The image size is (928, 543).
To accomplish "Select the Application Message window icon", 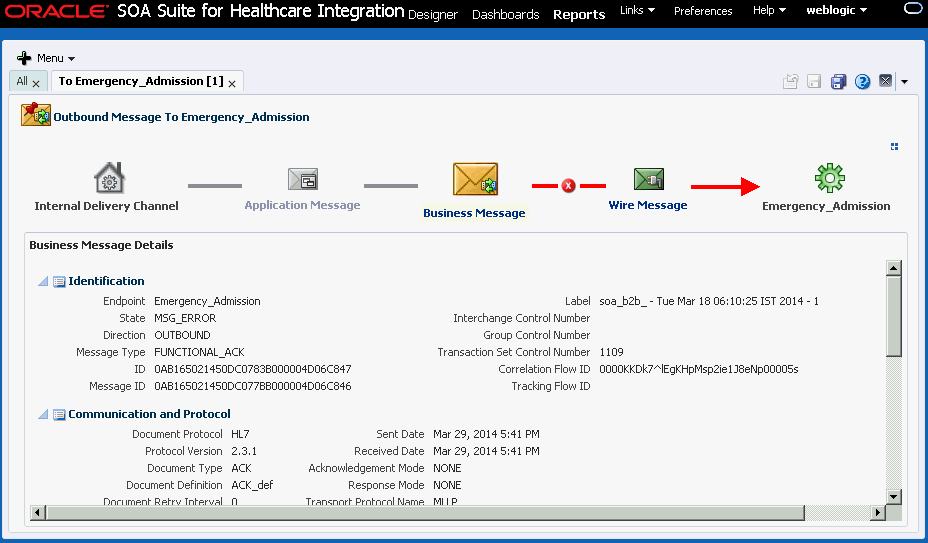I will point(303,179).
